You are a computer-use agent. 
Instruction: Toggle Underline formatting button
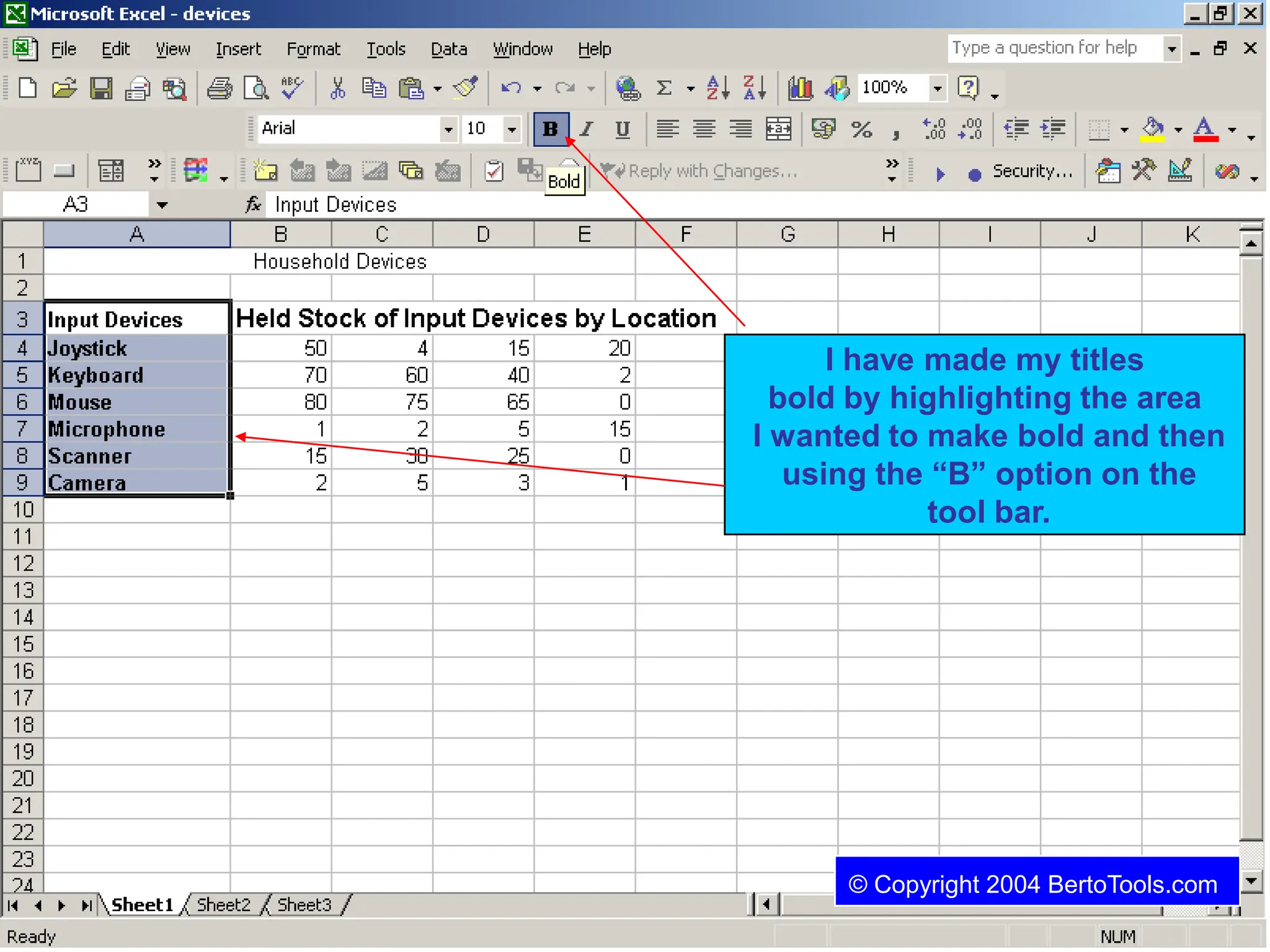click(x=623, y=129)
